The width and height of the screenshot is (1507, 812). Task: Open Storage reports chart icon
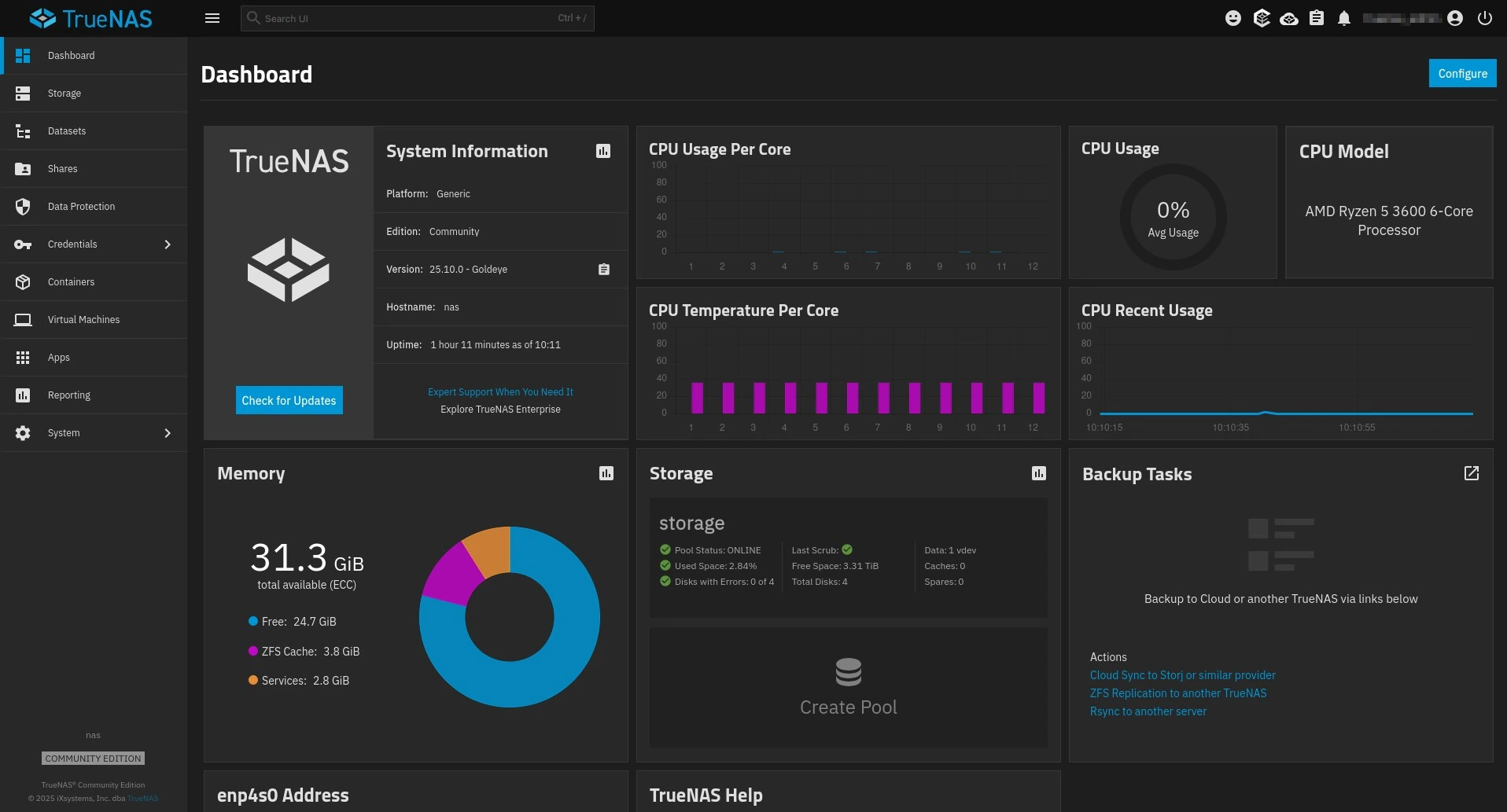pyautogui.click(x=1038, y=473)
